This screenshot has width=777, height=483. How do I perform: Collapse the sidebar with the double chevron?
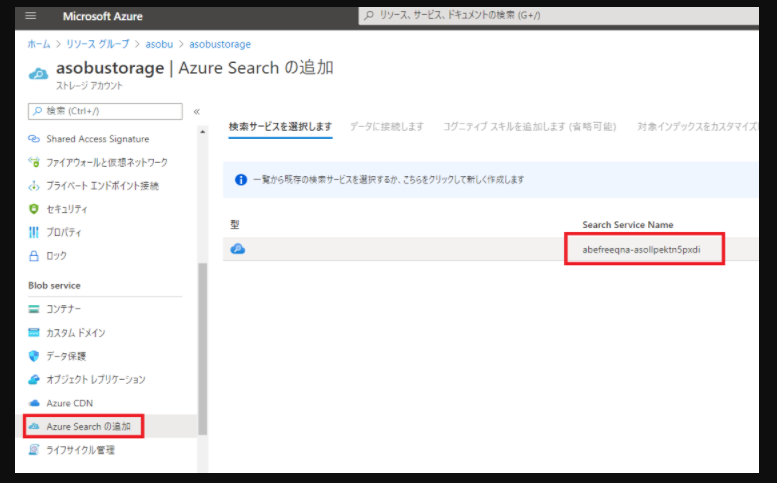197,111
